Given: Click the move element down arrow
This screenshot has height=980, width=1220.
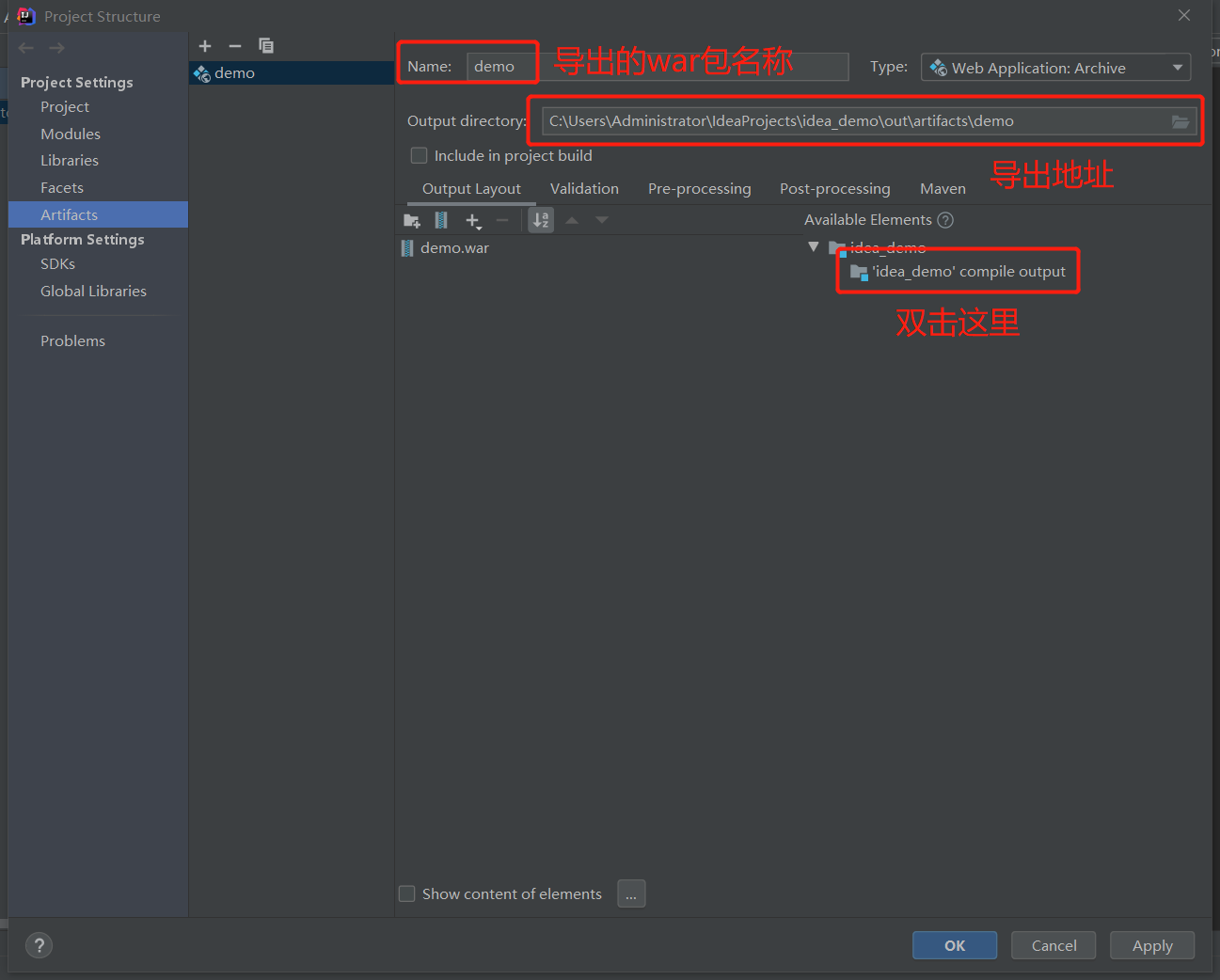Looking at the screenshot, I should [602, 220].
